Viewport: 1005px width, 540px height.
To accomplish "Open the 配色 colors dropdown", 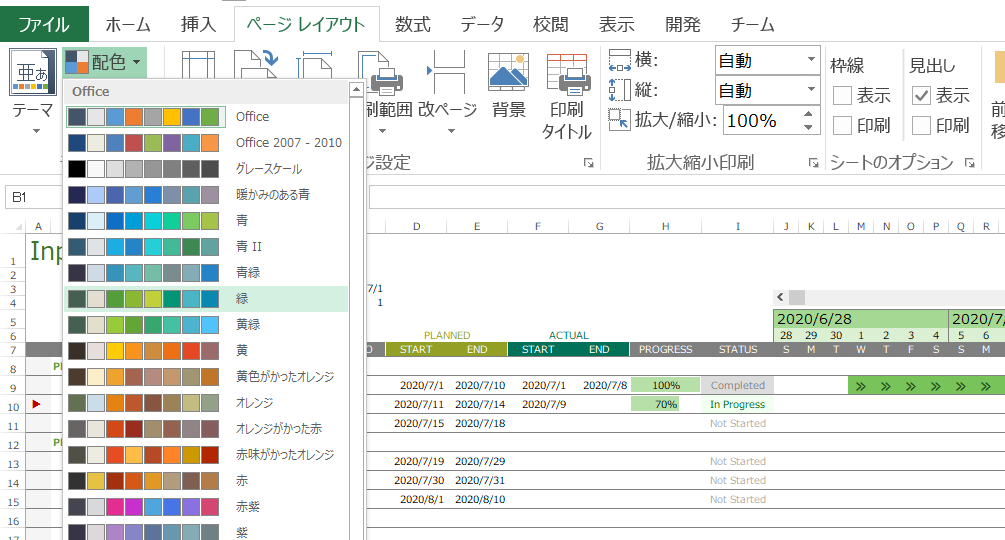I will tap(105, 62).
